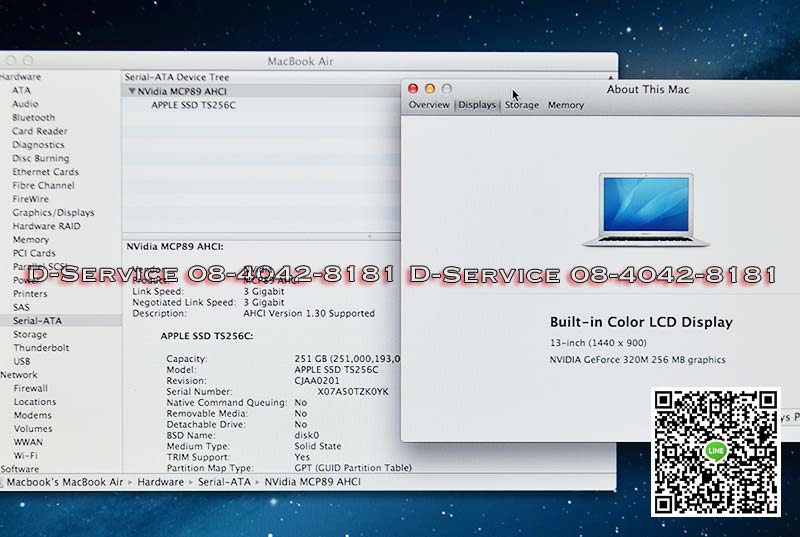The height and width of the screenshot is (537, 800).
Task: Click the AHCI Version 1.30 Supported description
Action: (309, 313)
